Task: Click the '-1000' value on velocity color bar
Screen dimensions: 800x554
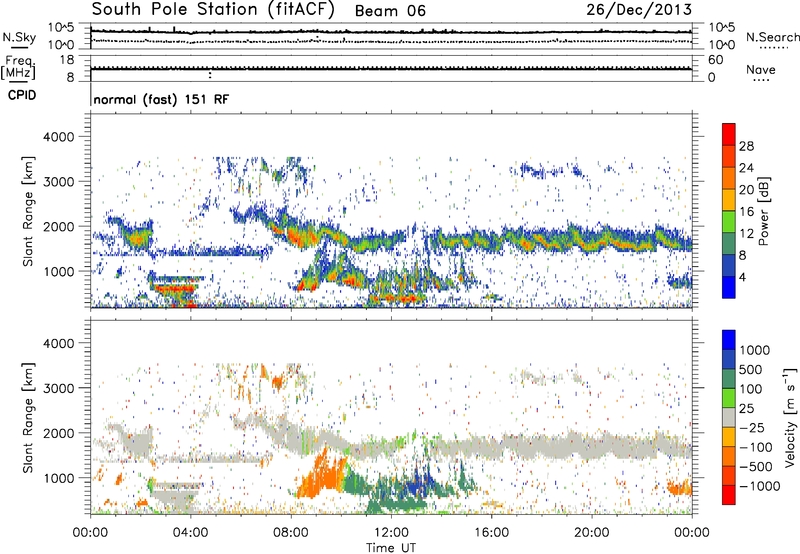Action: point(760,486)
